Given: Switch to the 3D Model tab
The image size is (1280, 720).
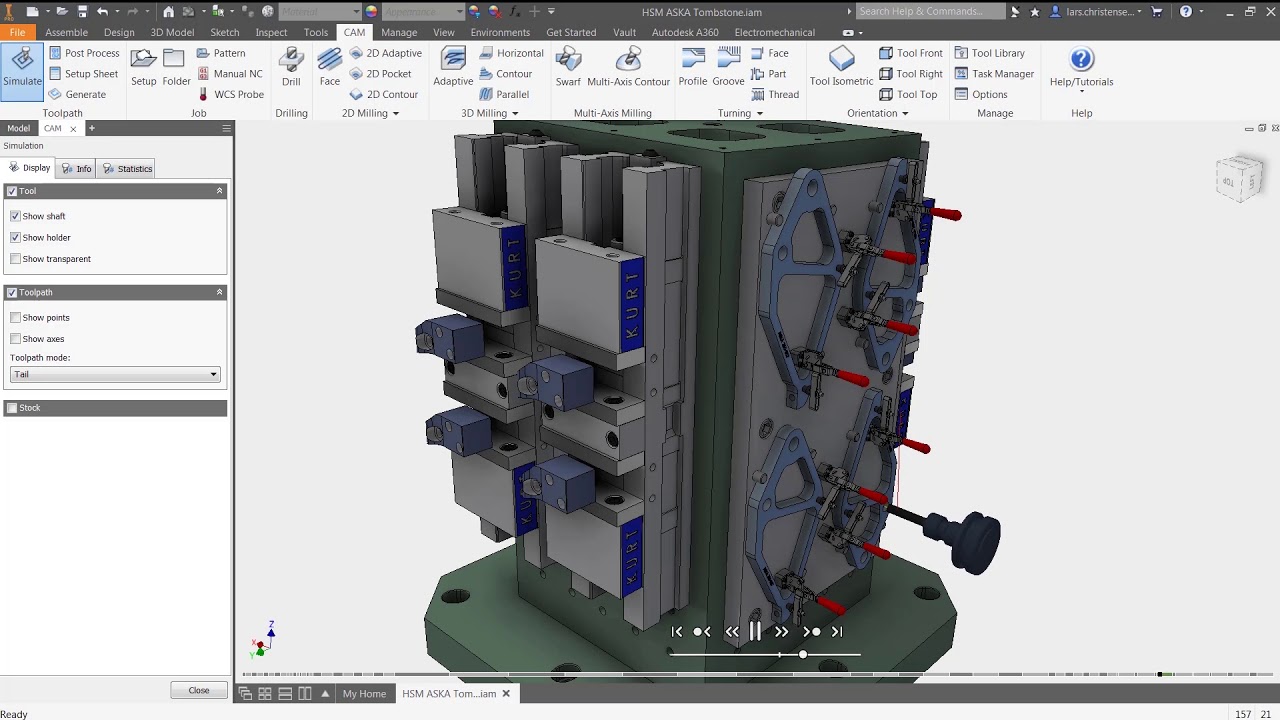Looking at the screenshot, I should 172,32.
